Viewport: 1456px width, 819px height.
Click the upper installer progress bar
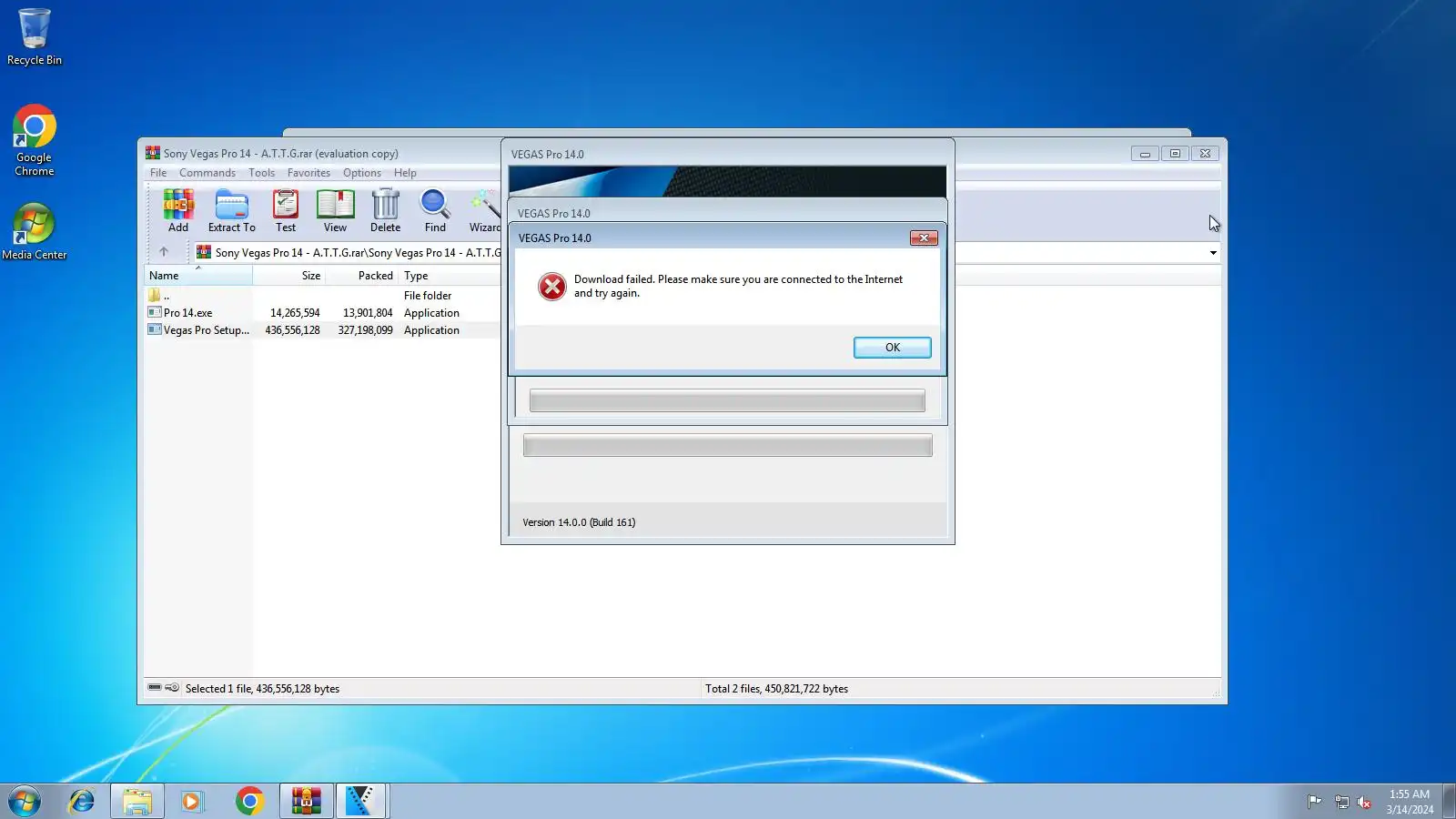tap(727, 400)
